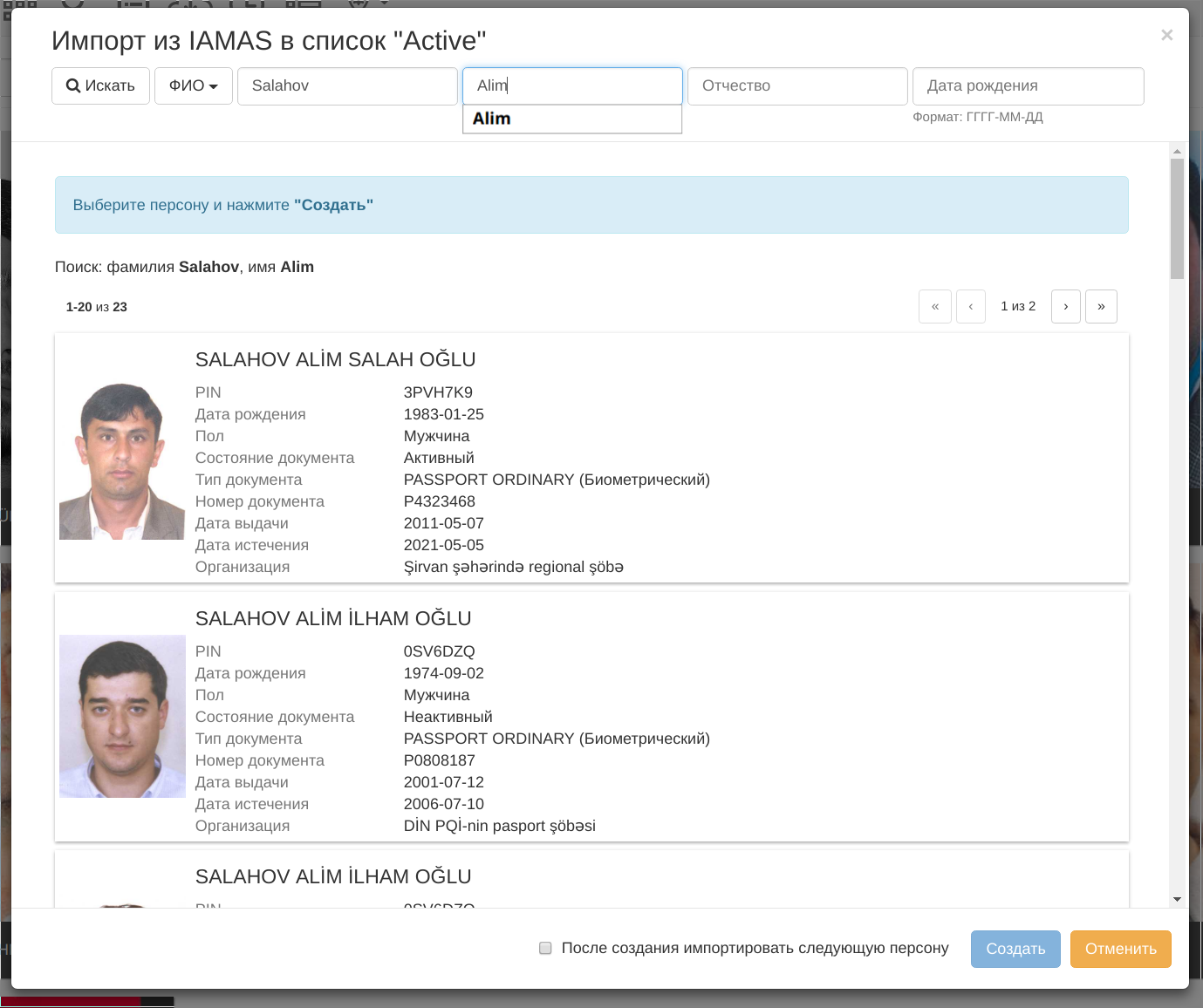Click the scrollbar up arrow
Image resolution: width=1203 pixels, height=1008 pixels.
click(1177, 151)
